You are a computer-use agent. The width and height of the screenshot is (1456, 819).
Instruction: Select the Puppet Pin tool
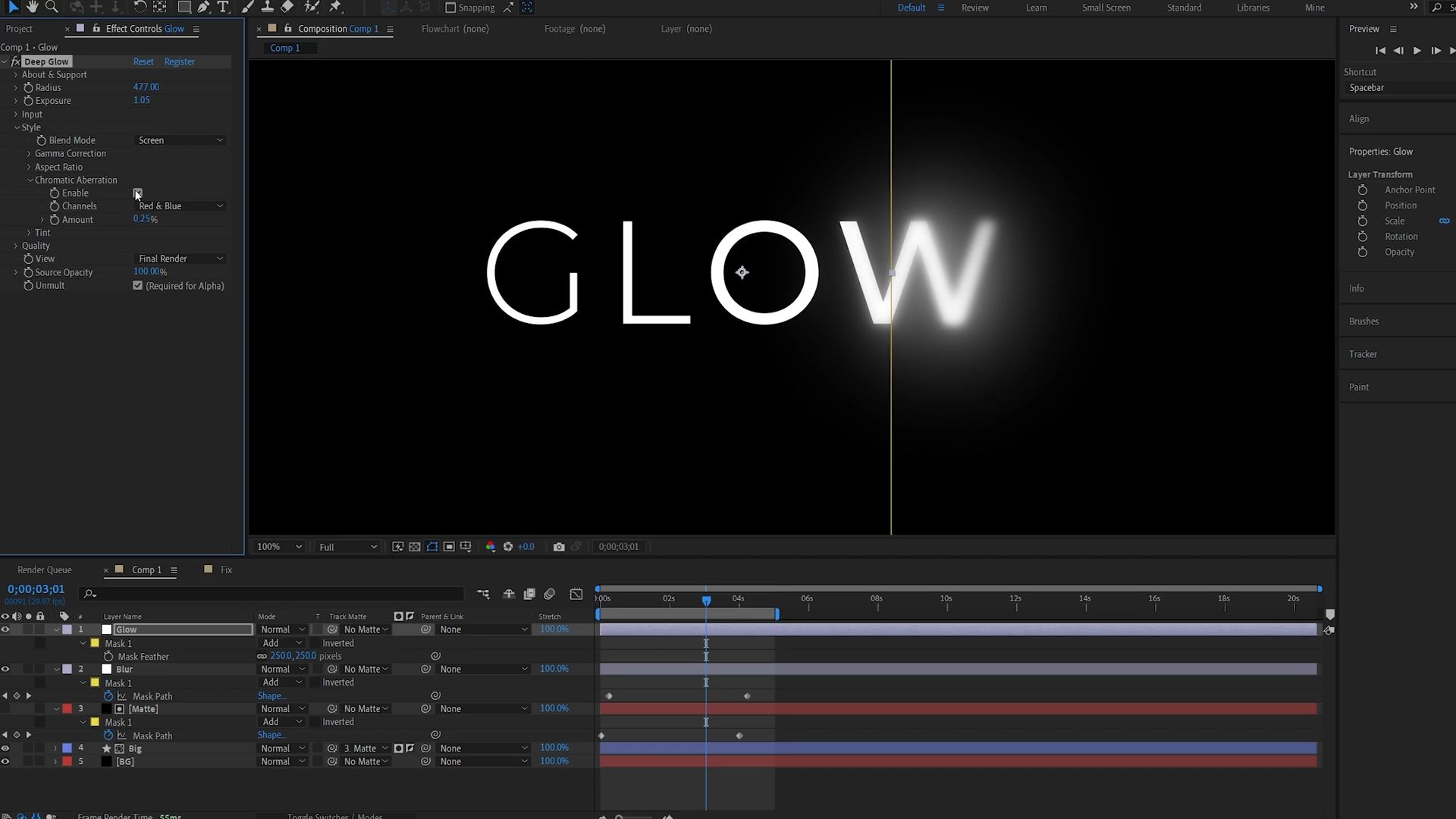click(335, 7)
